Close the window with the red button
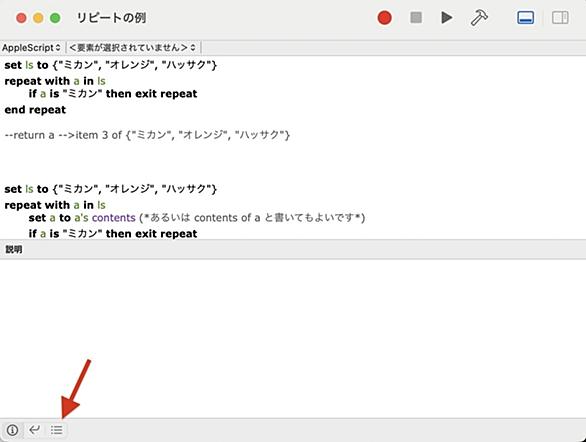 click(21, 18)
